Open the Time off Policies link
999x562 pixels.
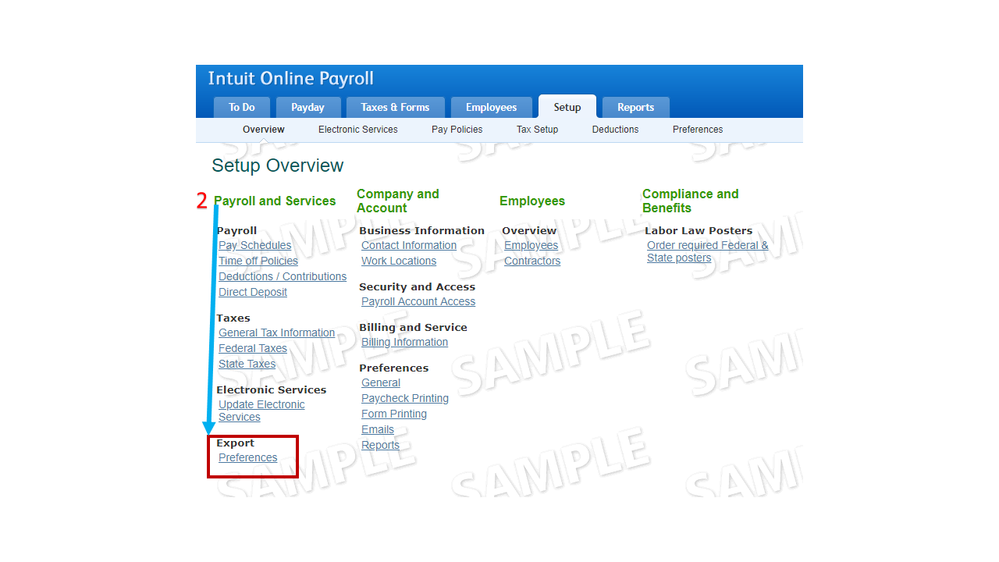point(258,261)
